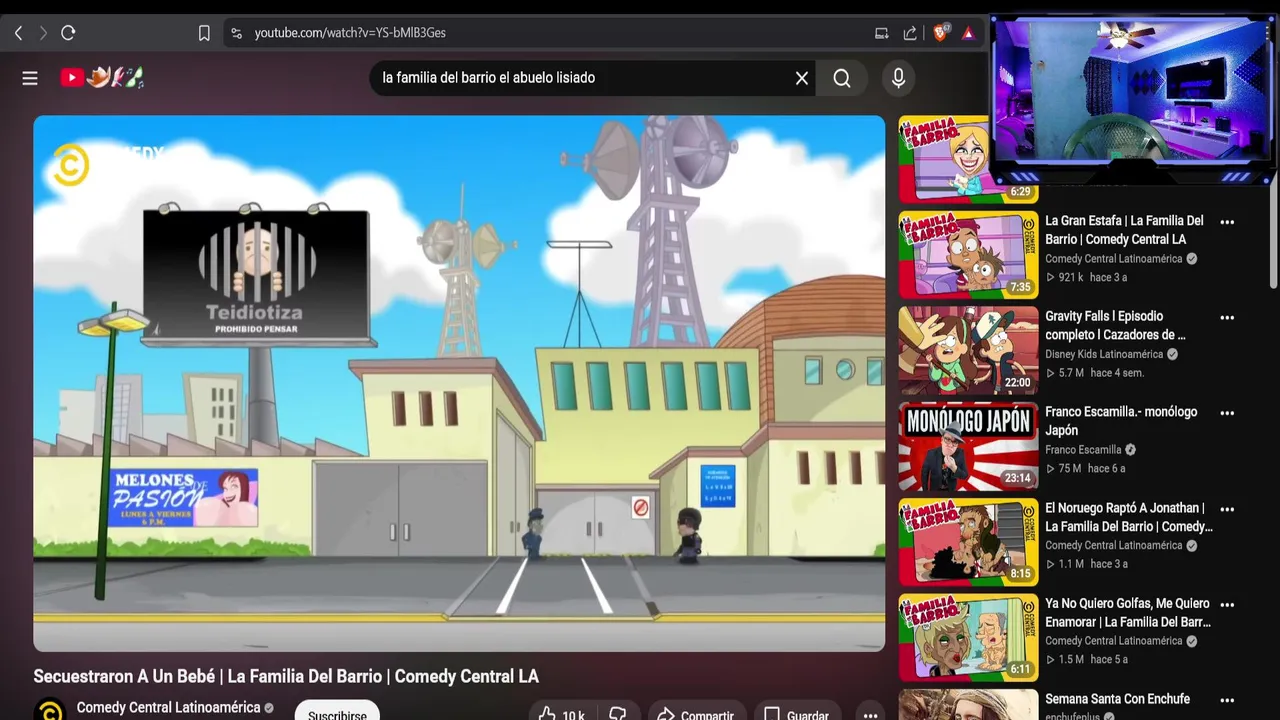Save the video with Guardar
The height and width of the screenshot is (720, 1280).
tap(797, 714)
